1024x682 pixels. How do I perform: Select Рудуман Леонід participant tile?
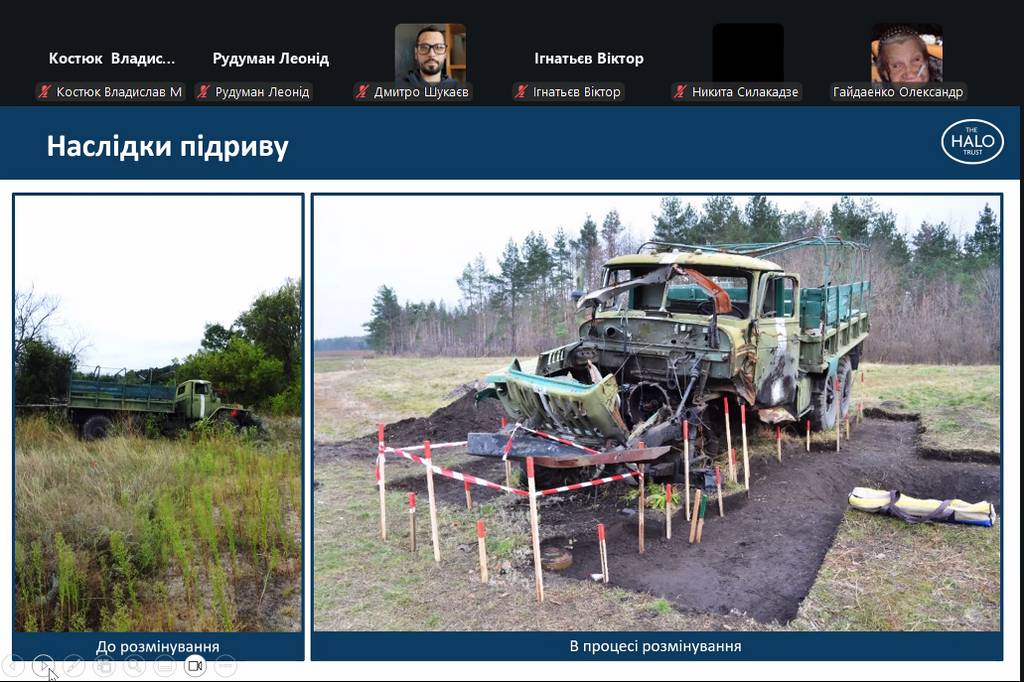coord(270,58)
